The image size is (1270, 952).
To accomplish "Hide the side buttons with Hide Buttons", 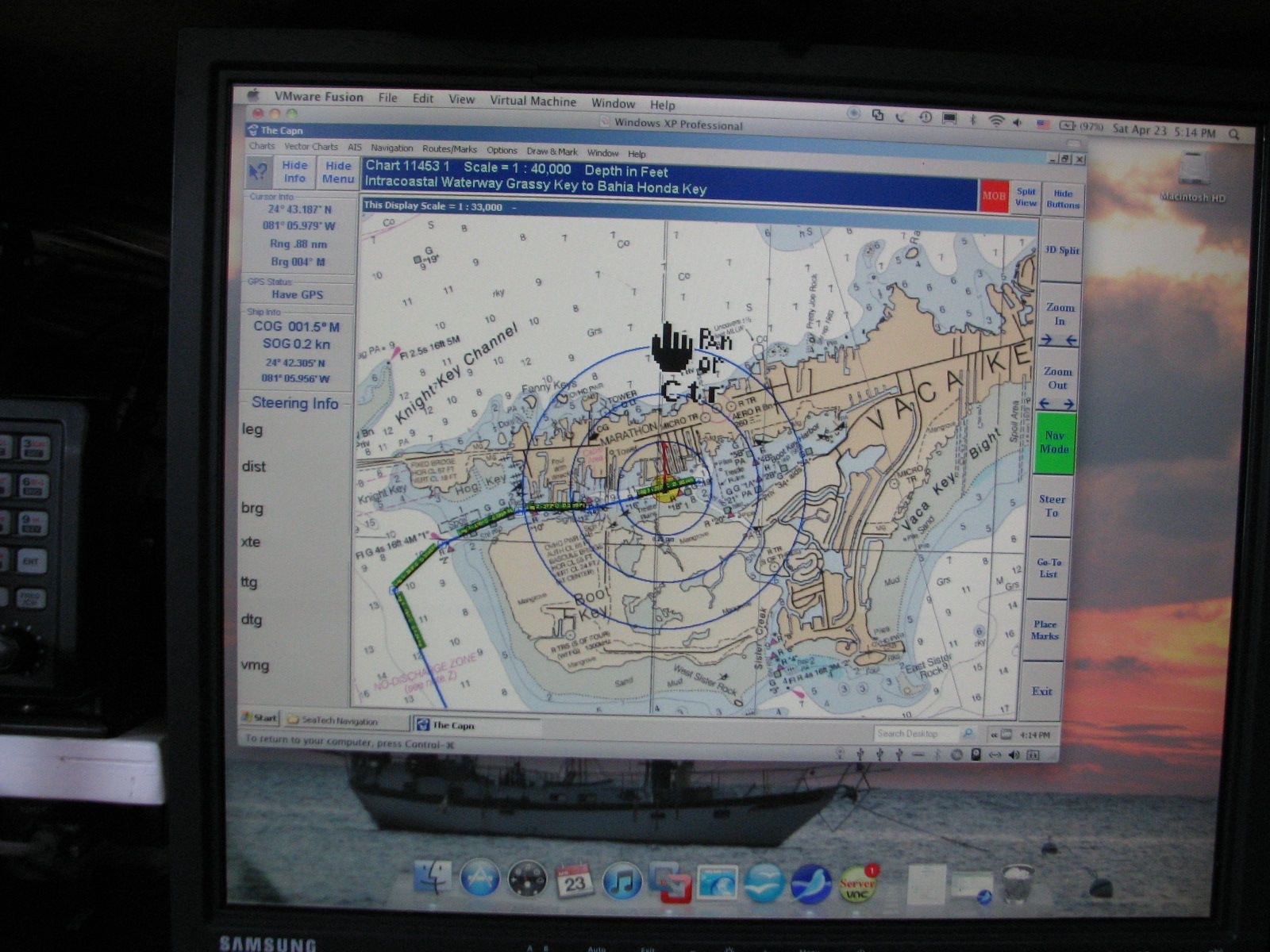I will (x=1063, y=198).
